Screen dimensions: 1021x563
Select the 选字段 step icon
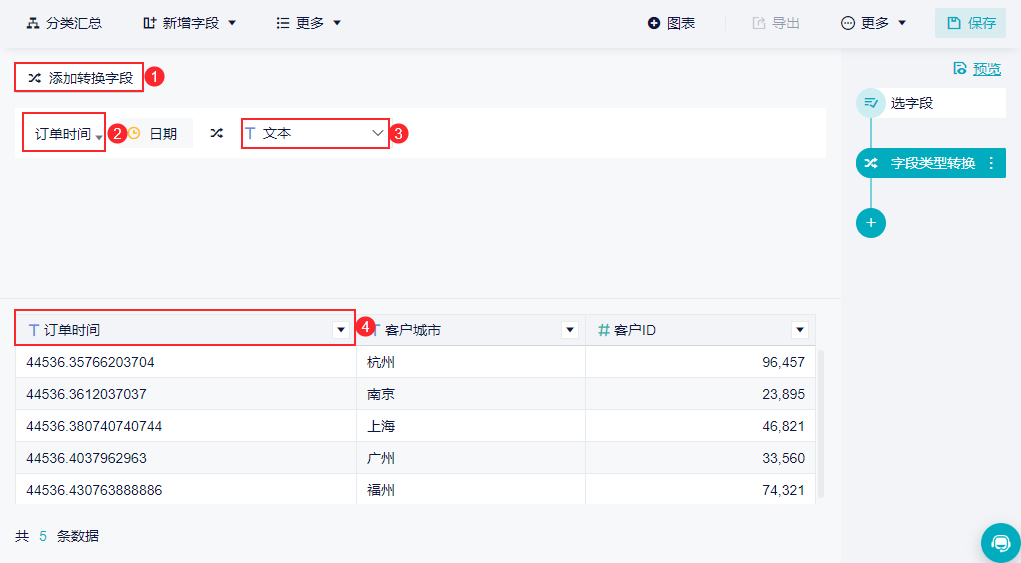[x=871, y=103]
